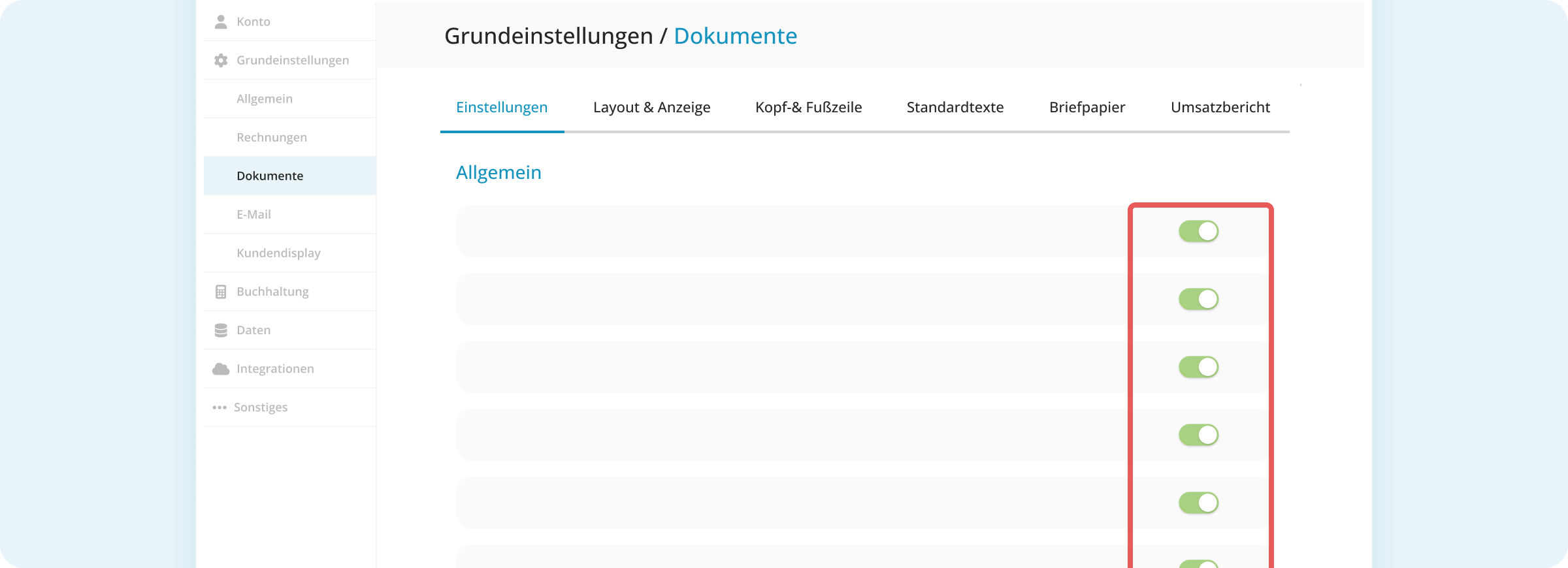Click the Konto person icon
1568x568 pixels.
221,22
